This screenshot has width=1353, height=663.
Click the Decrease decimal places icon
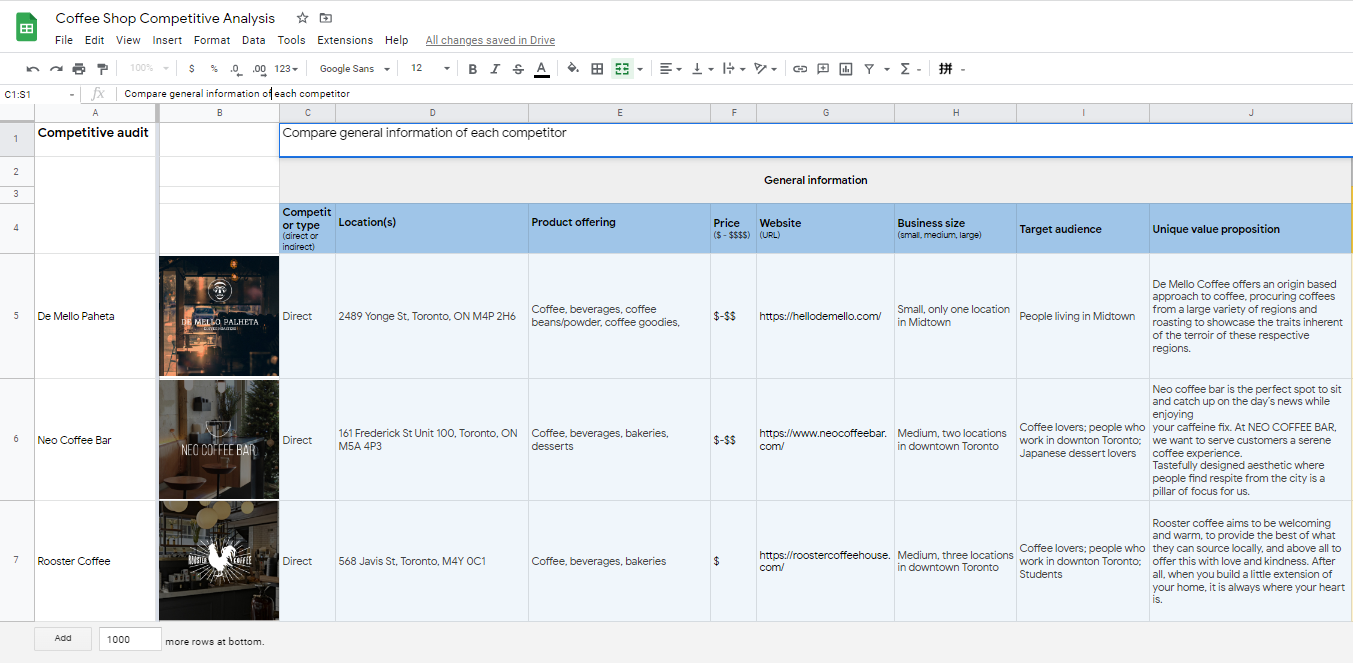click(x=235, y=69)
